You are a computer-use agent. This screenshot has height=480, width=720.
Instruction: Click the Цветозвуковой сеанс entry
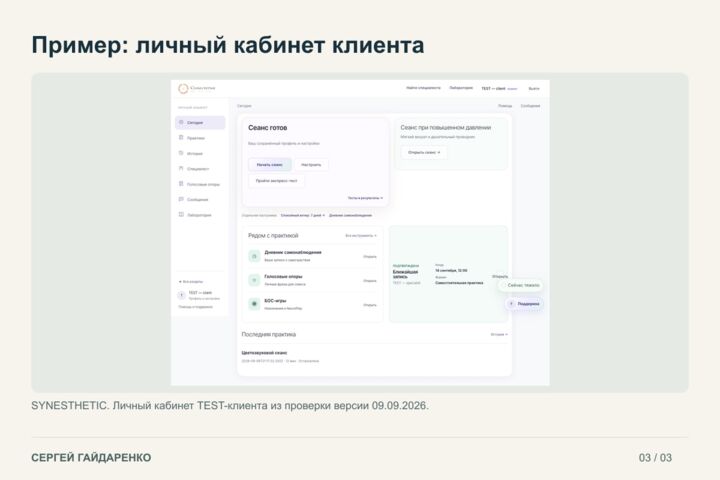(x=264, y=353)
